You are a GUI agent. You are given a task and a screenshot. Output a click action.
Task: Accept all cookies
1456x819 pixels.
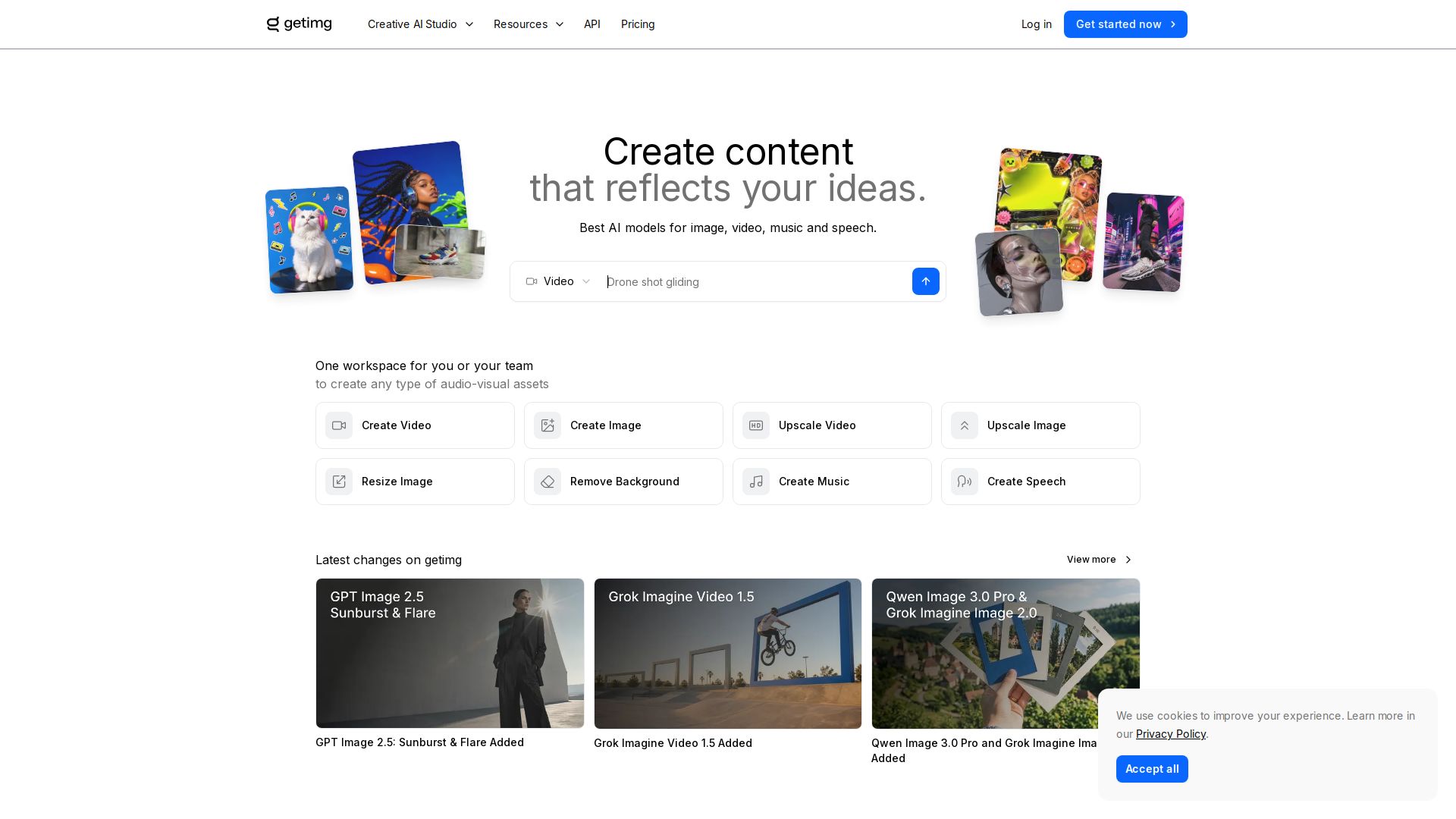point(1152,769)
